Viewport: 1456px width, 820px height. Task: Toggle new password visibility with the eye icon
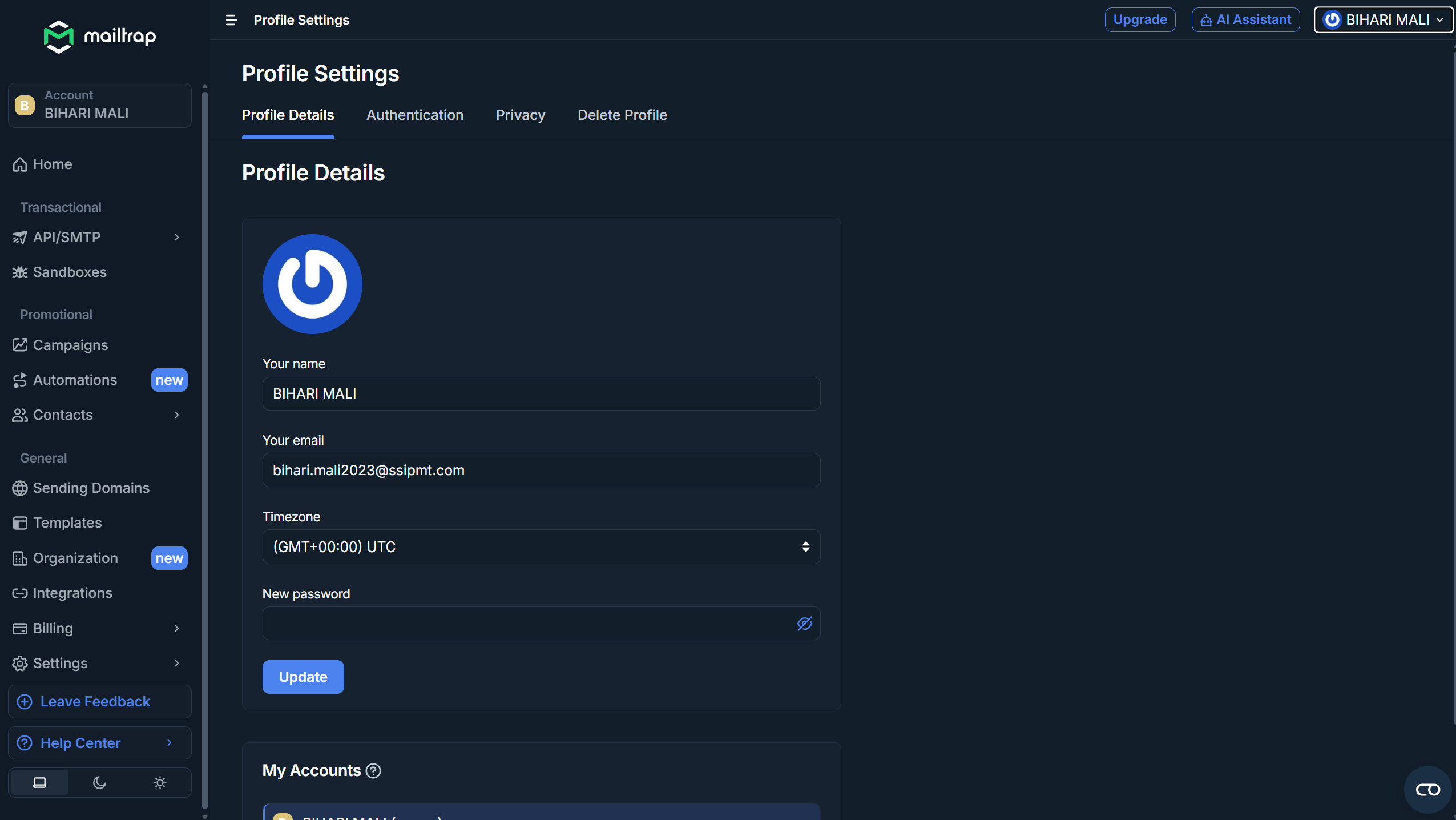coord(804,624)
